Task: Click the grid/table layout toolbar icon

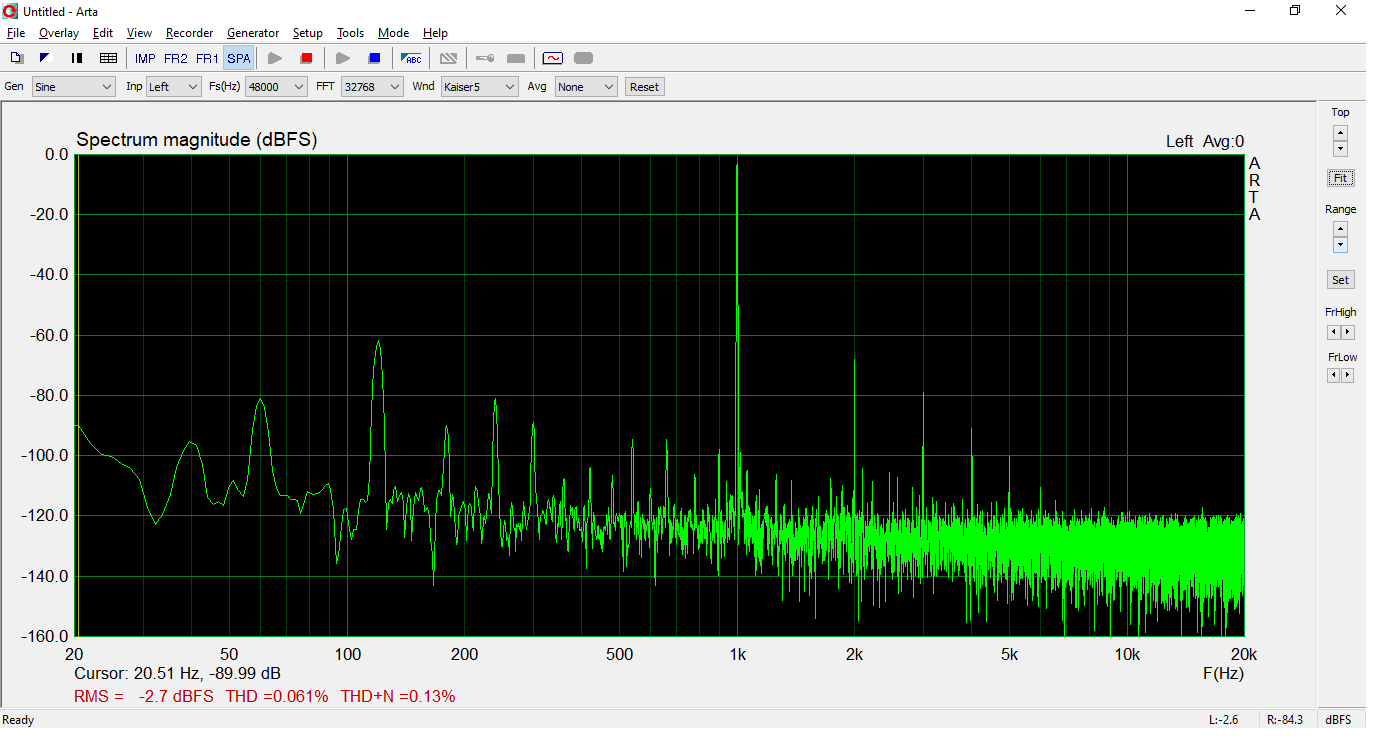Action: pos(108,58)
